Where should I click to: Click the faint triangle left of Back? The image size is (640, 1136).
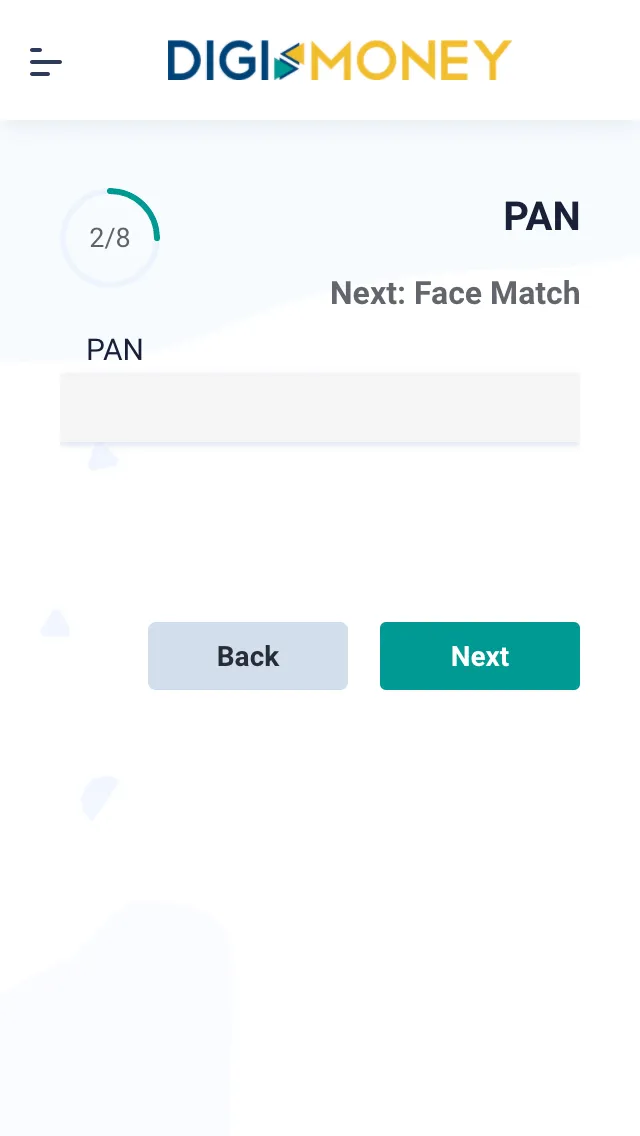55,624
